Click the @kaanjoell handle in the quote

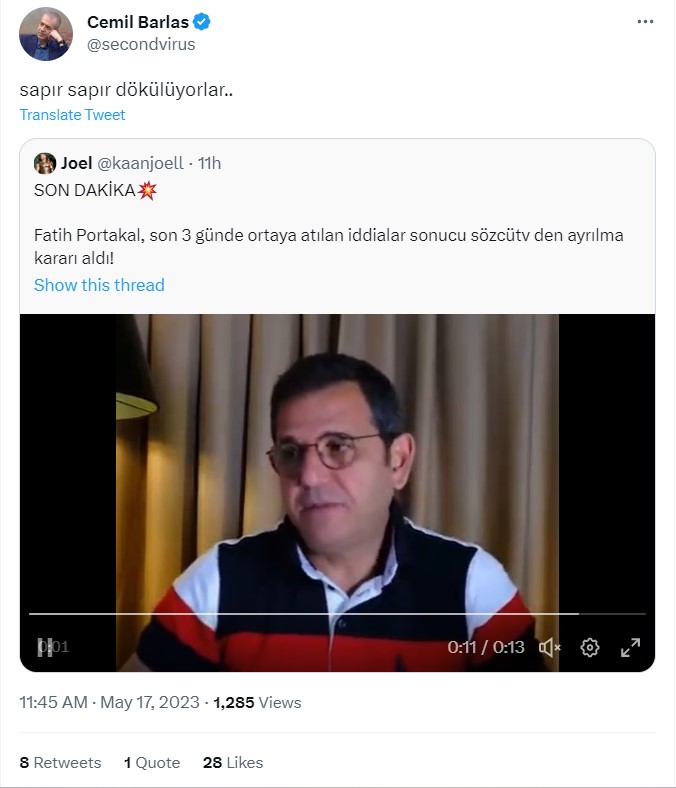click(x=142, y=163)
